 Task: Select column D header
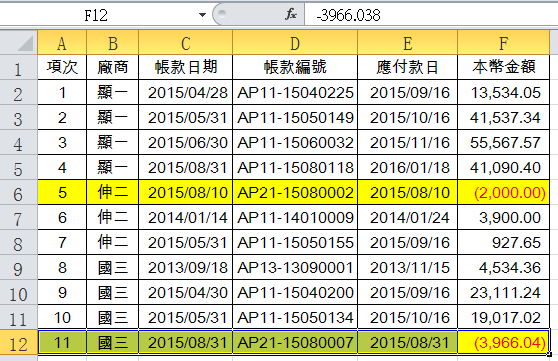click(x=295, y=43)
